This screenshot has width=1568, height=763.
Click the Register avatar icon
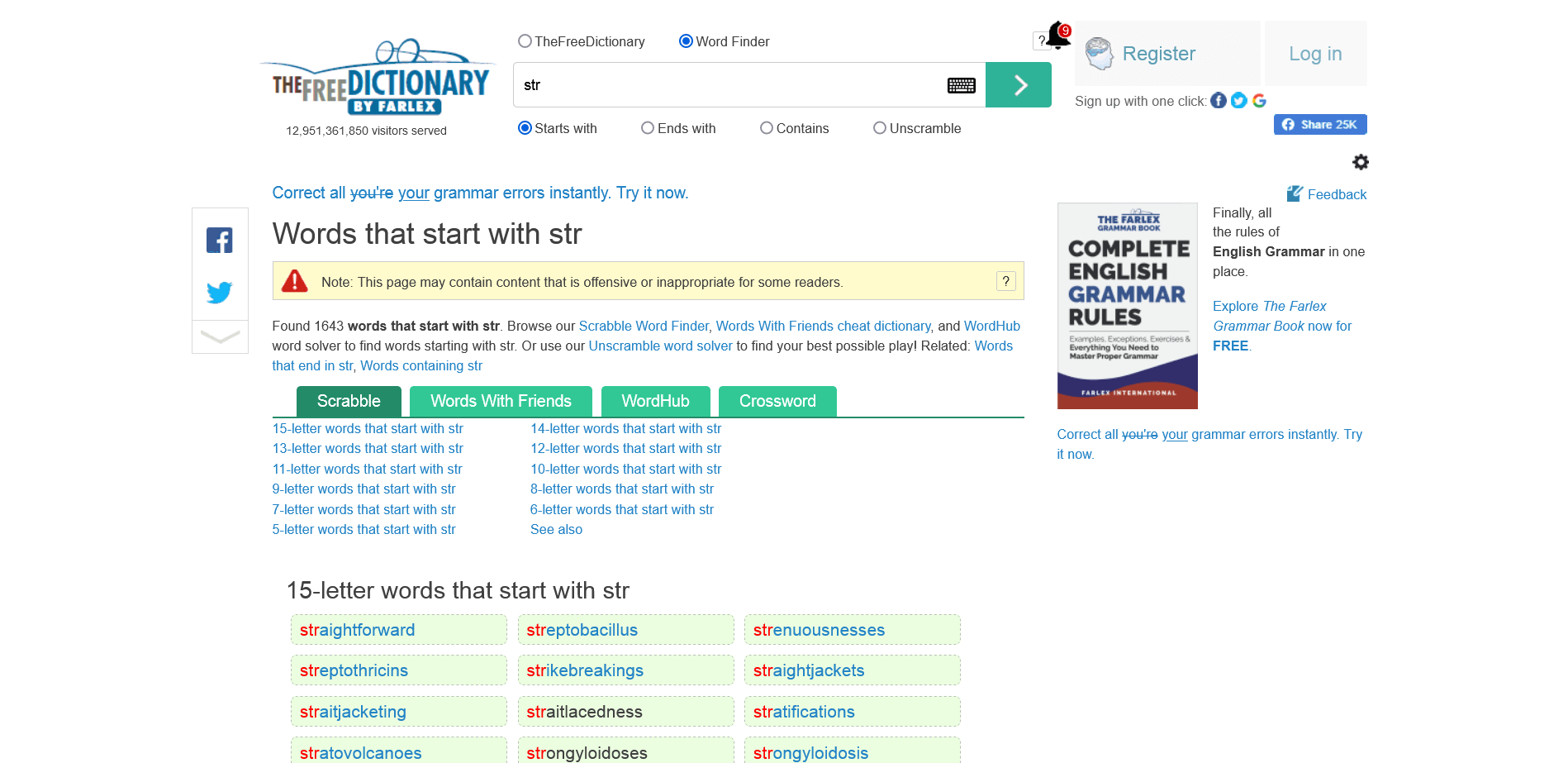click(1099, 54)
